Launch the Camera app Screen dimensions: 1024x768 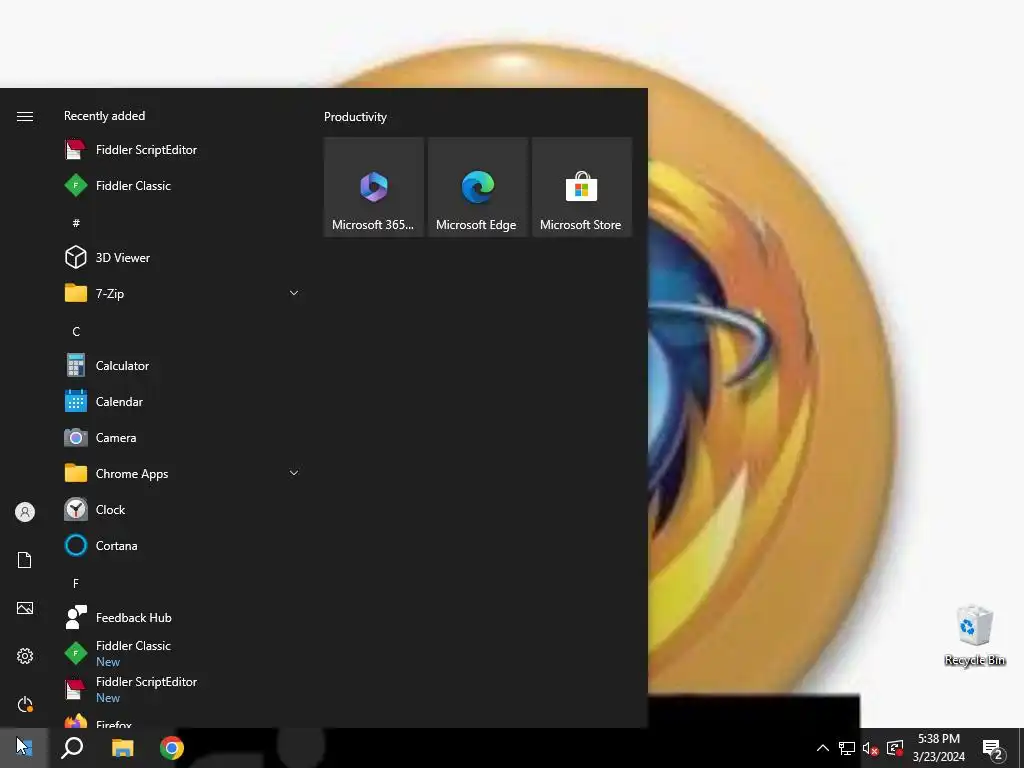coord(183,438)
